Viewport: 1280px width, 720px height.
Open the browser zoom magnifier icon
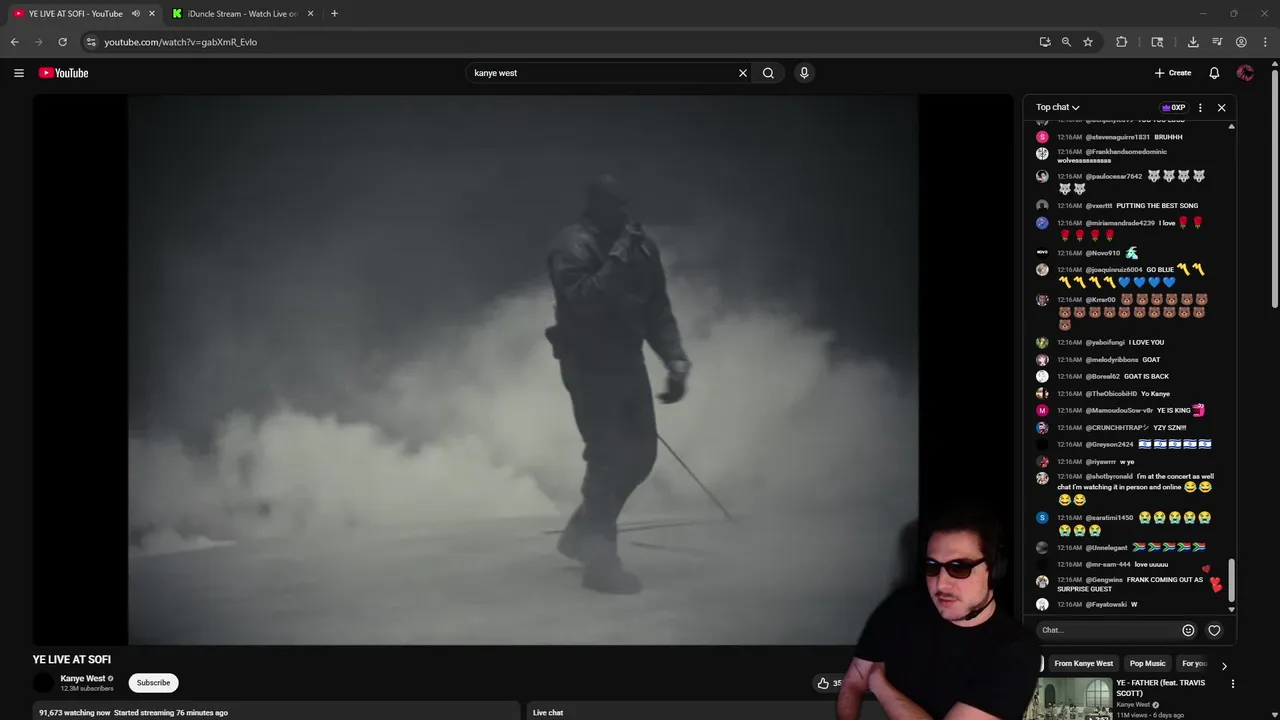(x=1066, y=42)
